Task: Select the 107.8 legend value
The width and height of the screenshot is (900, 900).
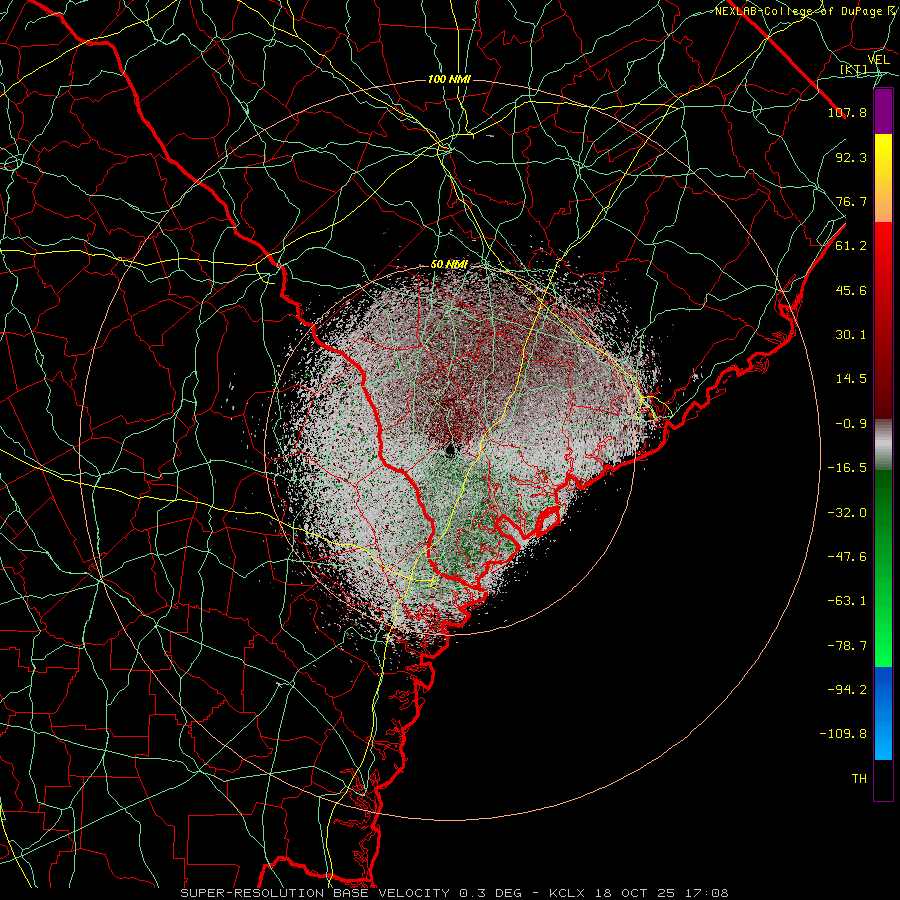Action: tap(847, 112)
